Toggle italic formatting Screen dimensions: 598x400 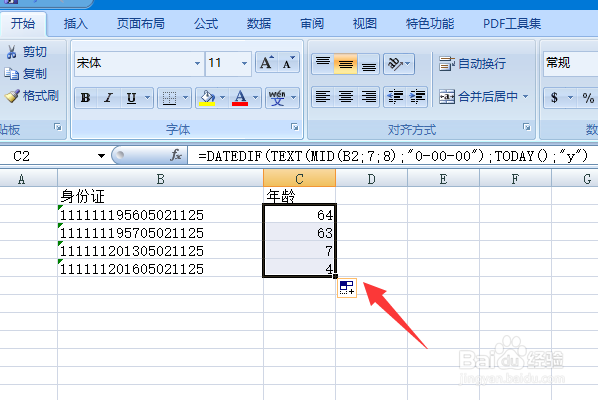point(109,98)
